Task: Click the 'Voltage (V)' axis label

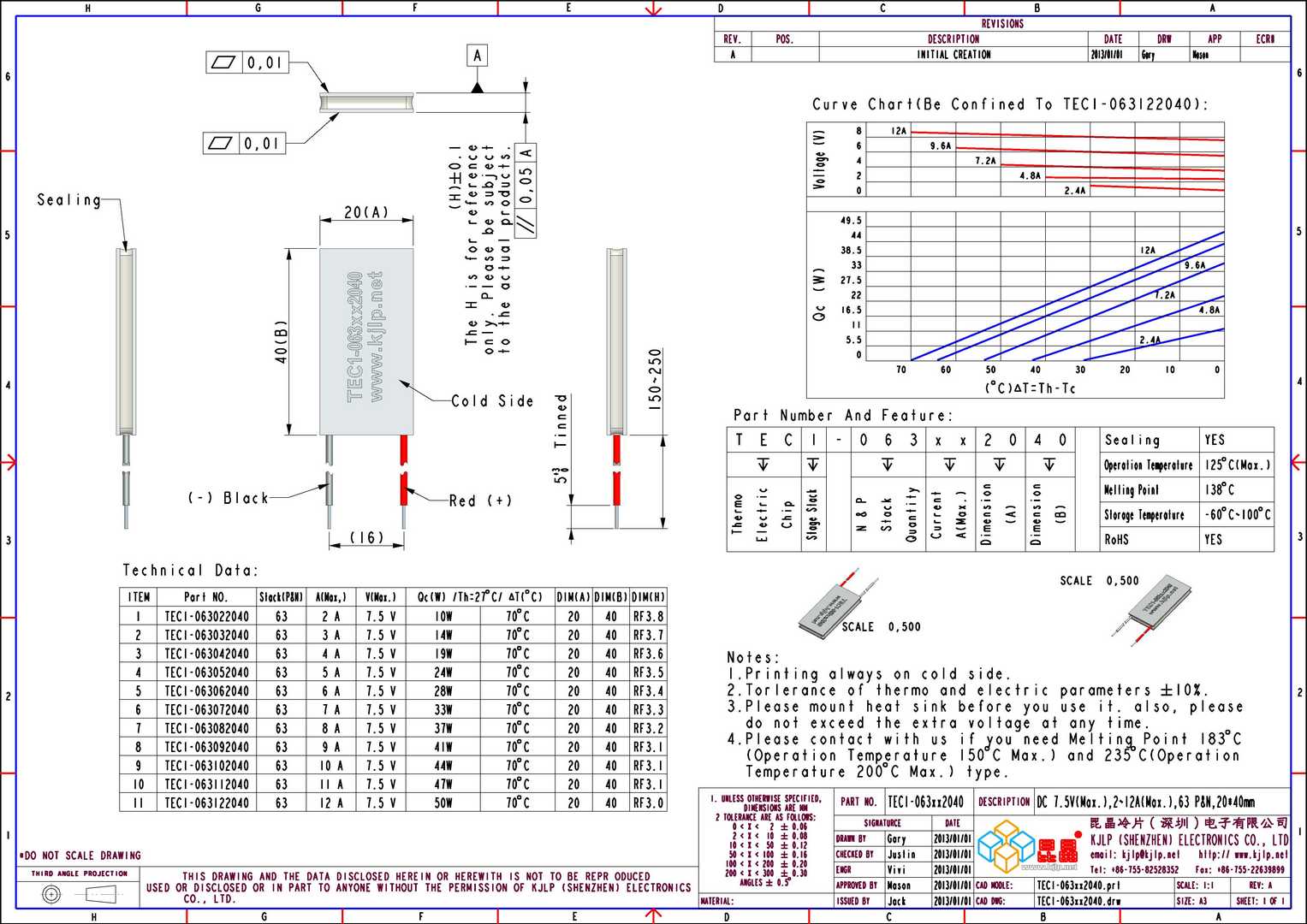Action: pyautogui.click(x=819, y=159)
